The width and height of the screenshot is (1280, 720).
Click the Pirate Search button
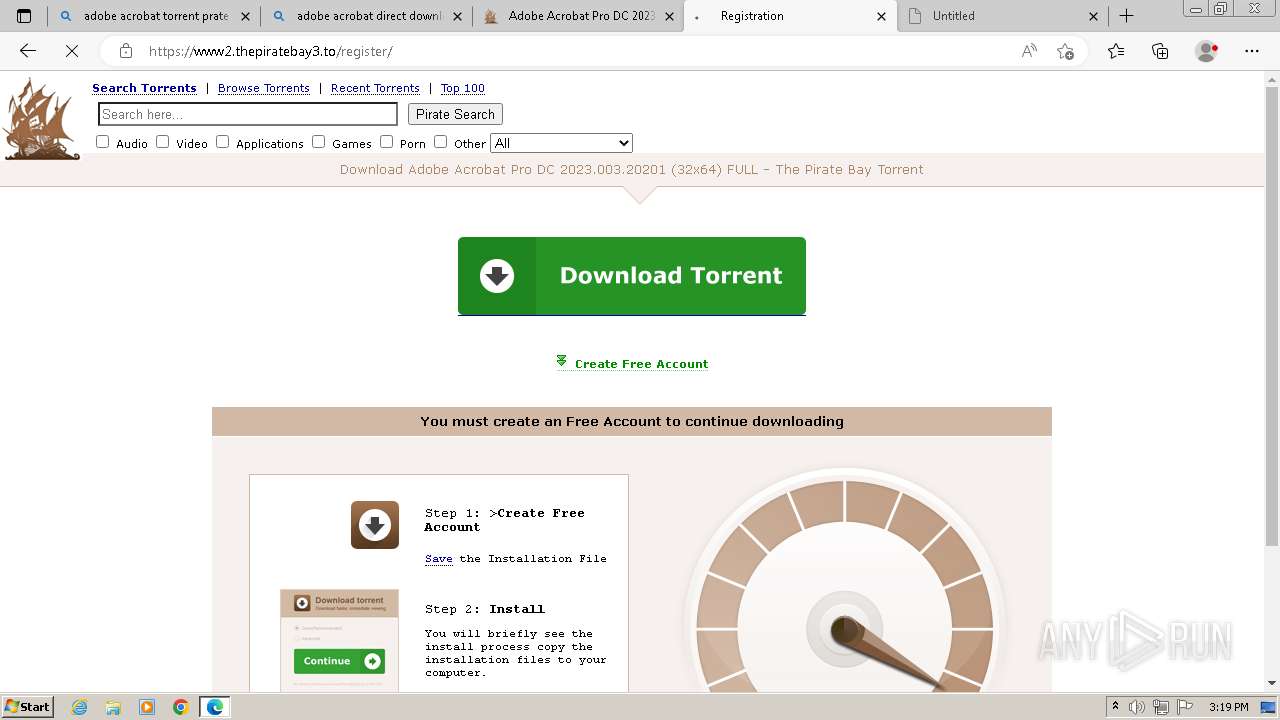[x=455, y=114]
